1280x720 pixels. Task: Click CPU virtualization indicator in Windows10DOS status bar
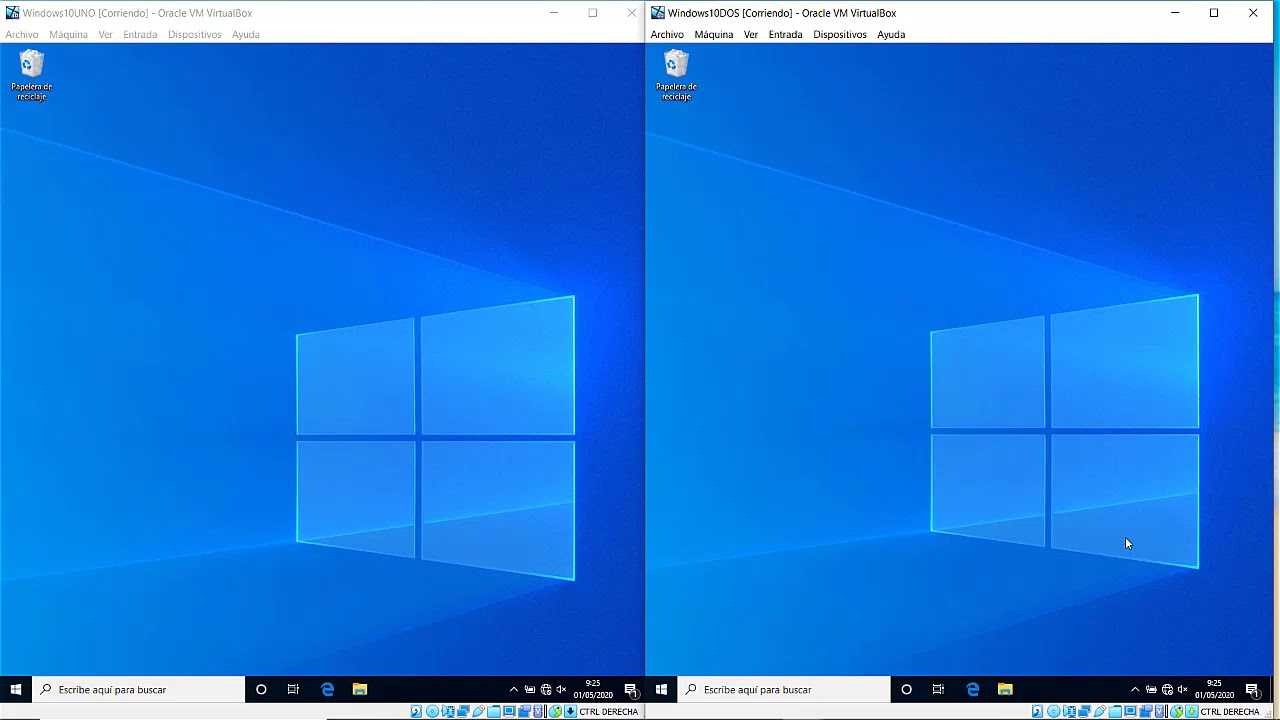click(1160, 711)
